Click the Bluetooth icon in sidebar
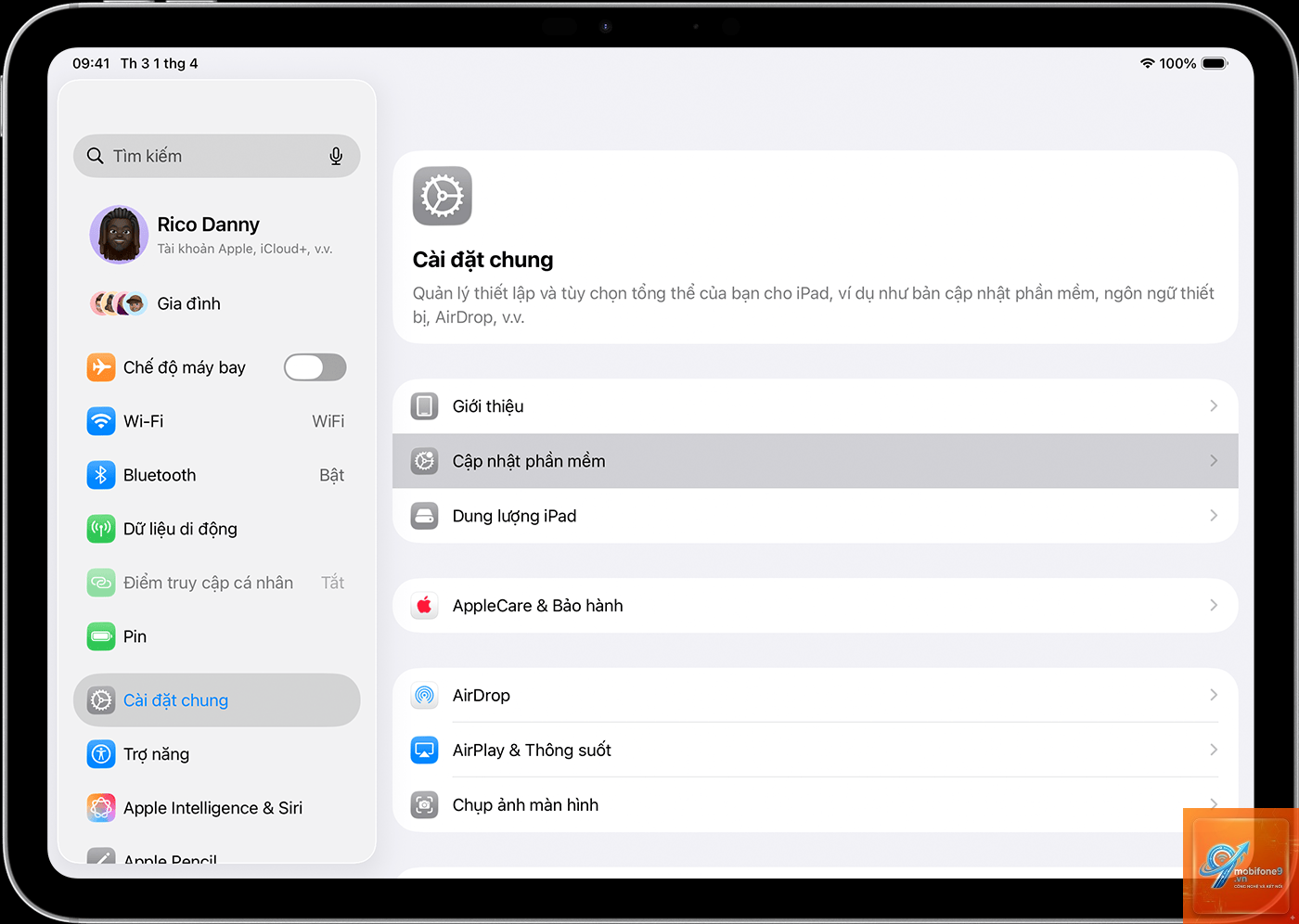This screenshot has width=1299, height=924. coord(101,475)
